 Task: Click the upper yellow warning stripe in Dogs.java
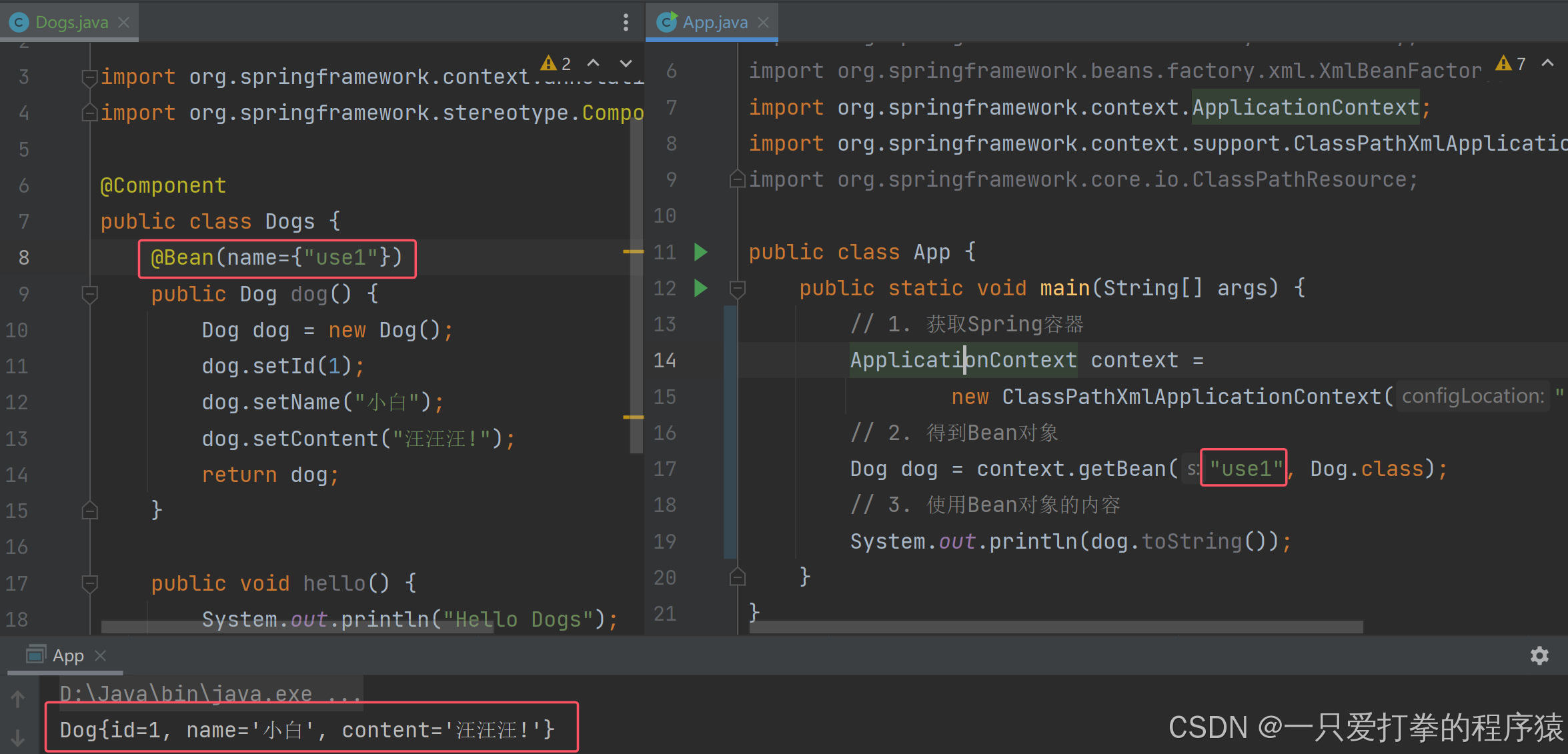[633, 252]
